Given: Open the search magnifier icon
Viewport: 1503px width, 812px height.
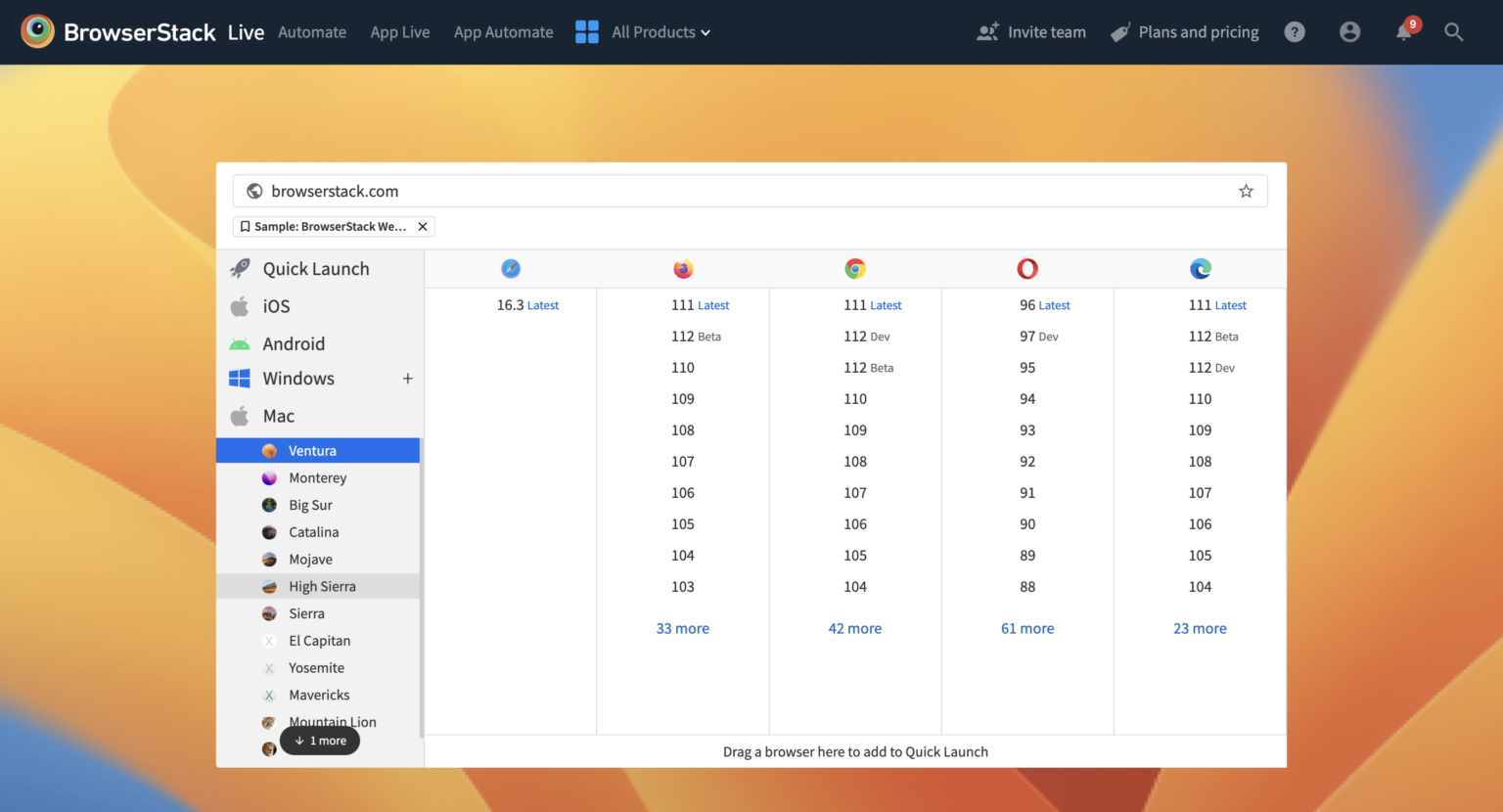Looking at the screenshot, I should [1454, 32].
